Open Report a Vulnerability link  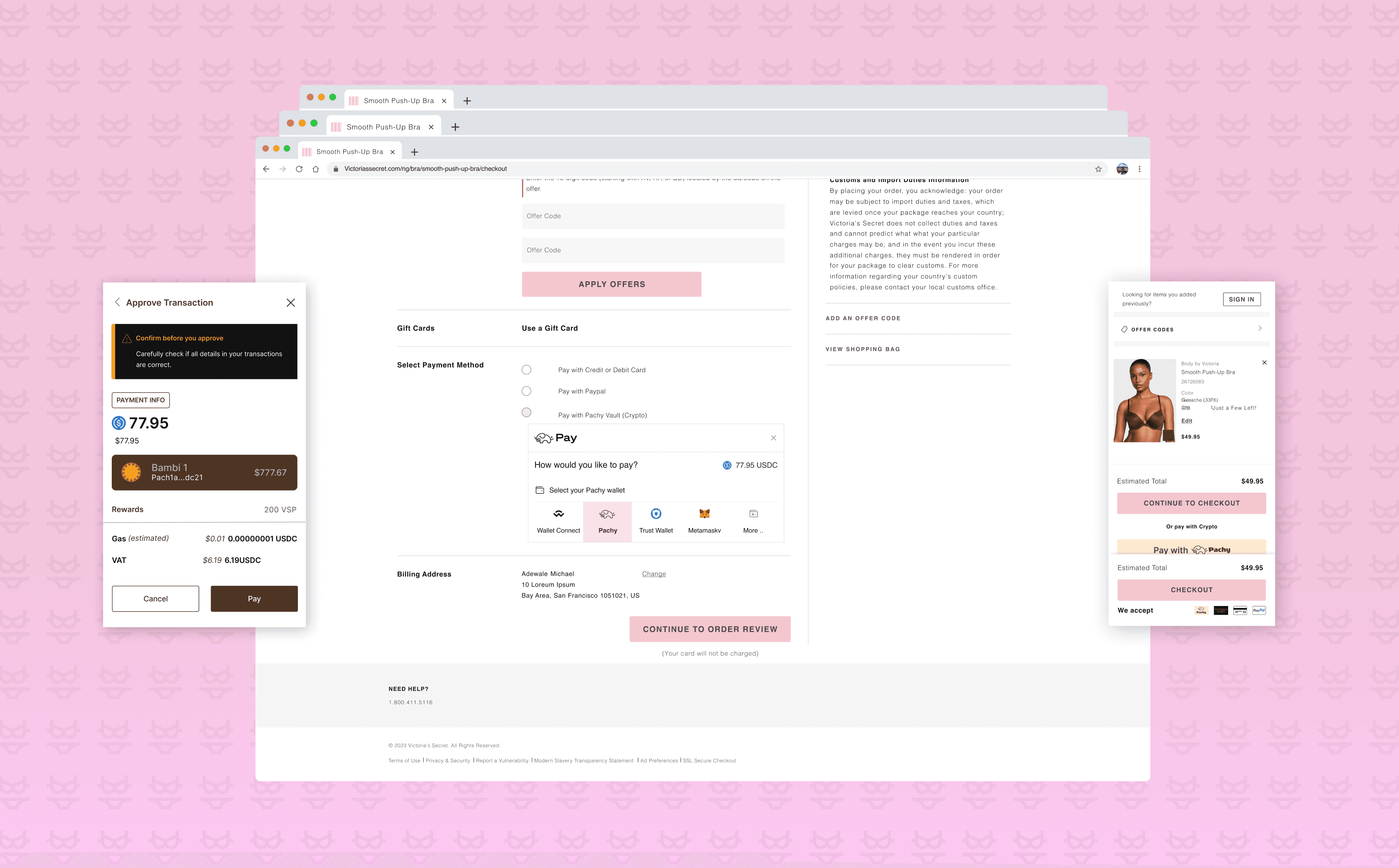(502, 761)
